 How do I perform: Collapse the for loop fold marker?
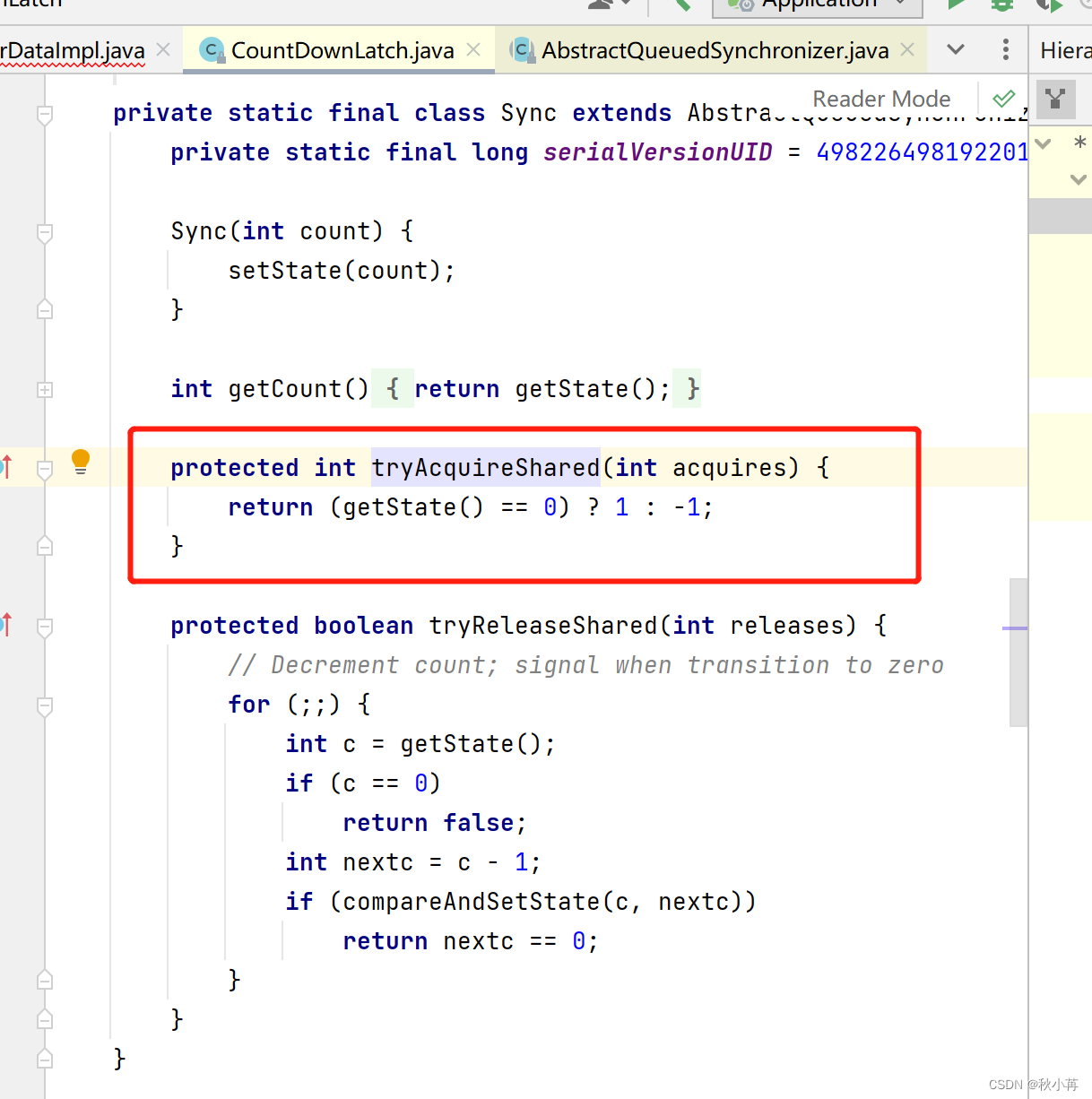click(45, 705)
